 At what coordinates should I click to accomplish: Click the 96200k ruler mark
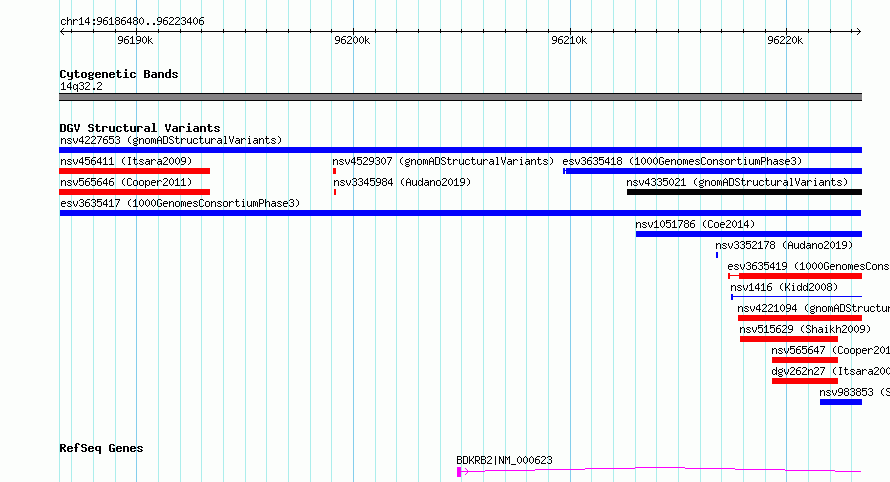352,40
